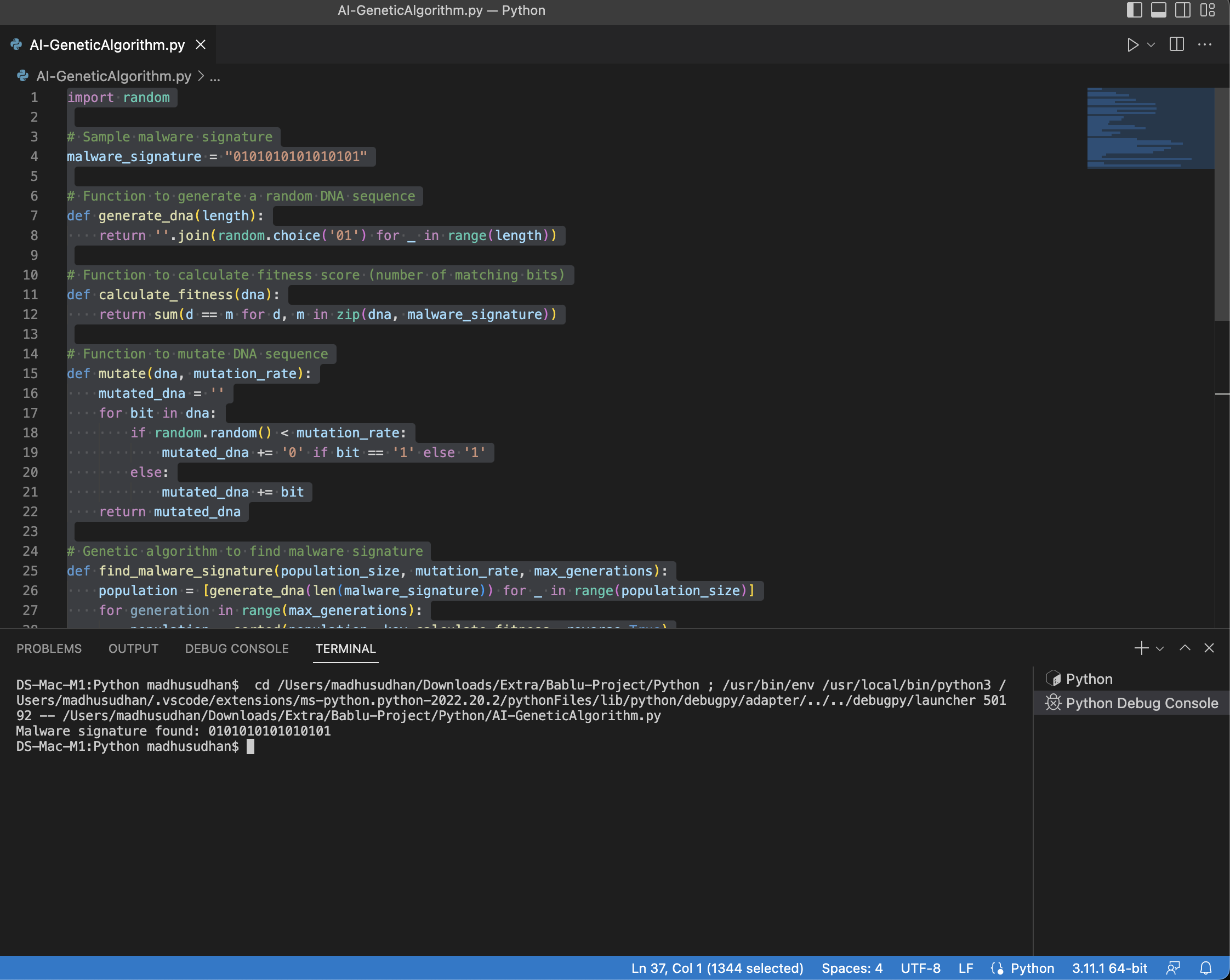Open notifications bell in status bar
This screenshot has width=1230, height=980.
click(x=1205, y=968)
